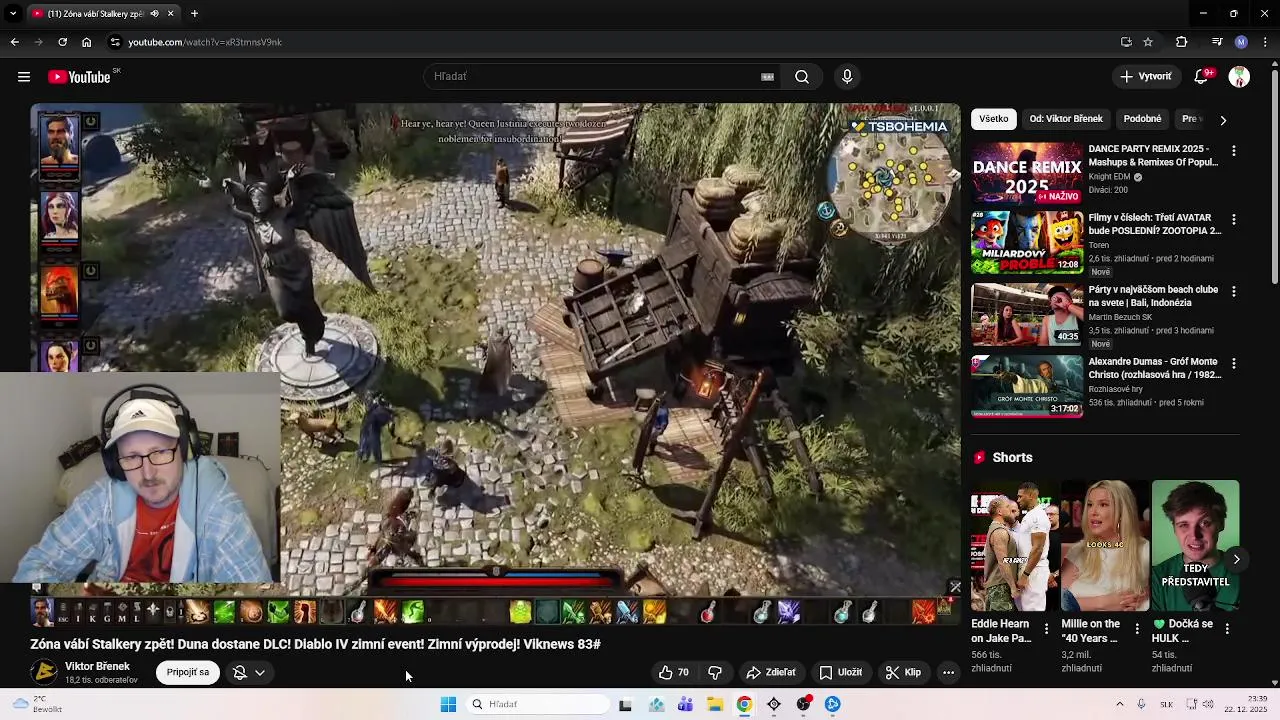Show next Shorts with arrow
Viewport: 1280px width, 720px height.
pos(1236,559)
